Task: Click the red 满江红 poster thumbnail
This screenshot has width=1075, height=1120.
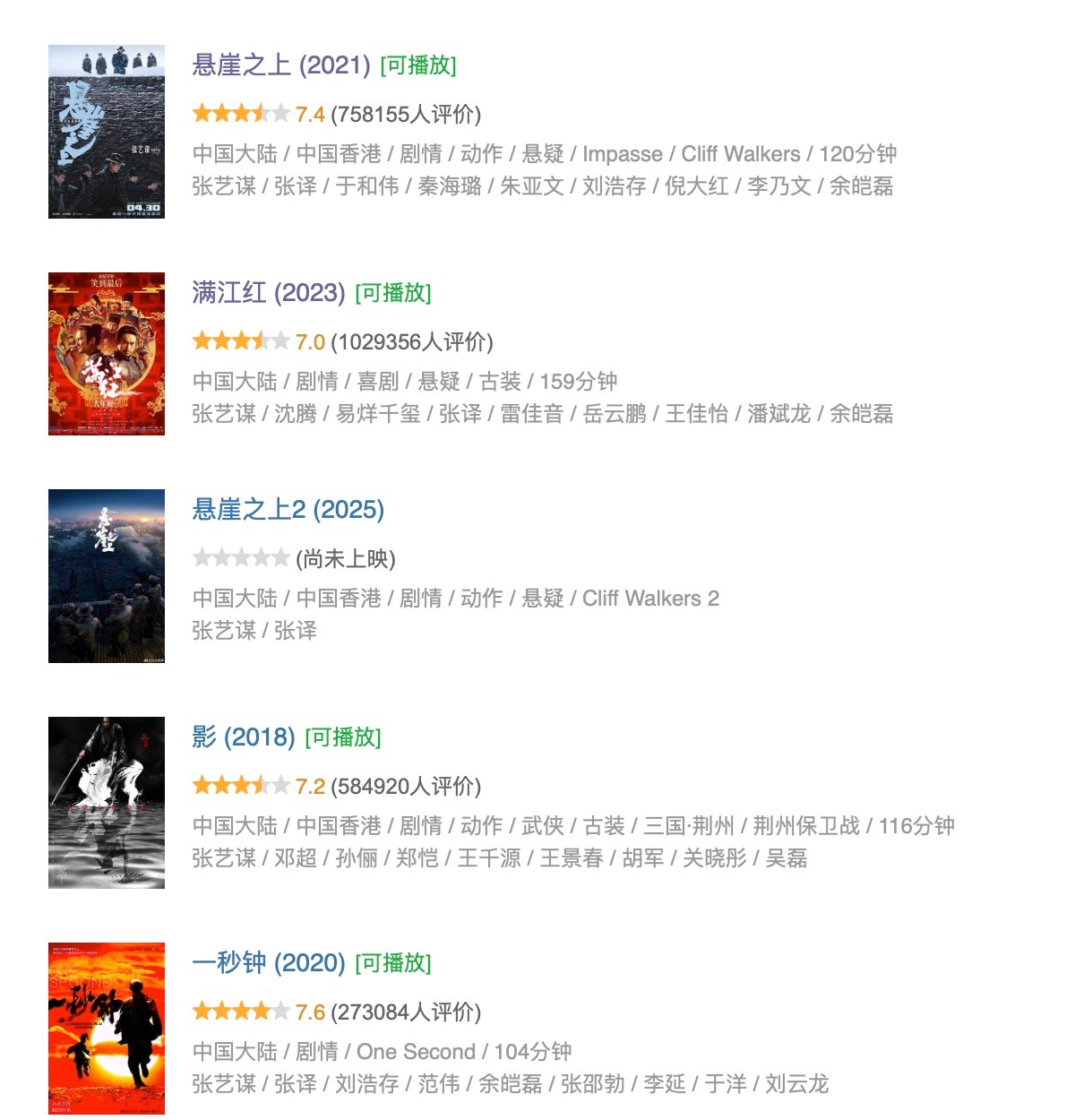Action: pyautogui.click(x=107, y=354)
